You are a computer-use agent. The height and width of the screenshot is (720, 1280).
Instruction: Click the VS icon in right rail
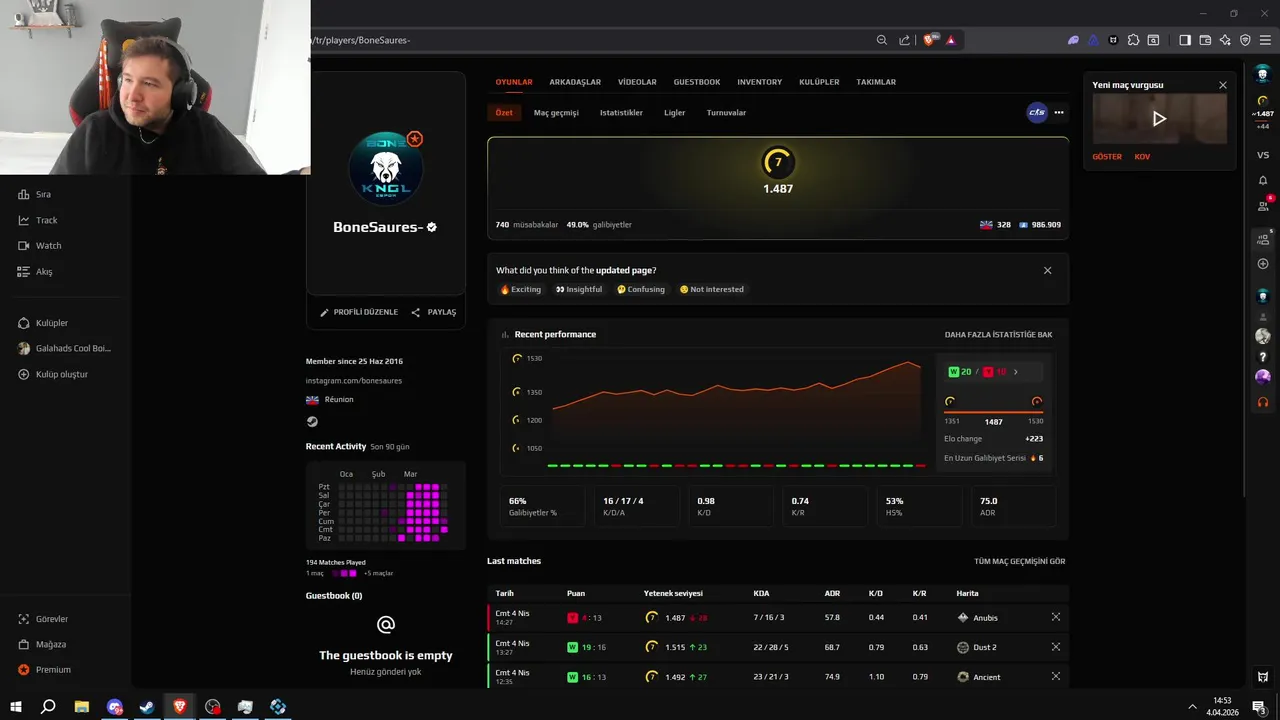click(1263, 155)
